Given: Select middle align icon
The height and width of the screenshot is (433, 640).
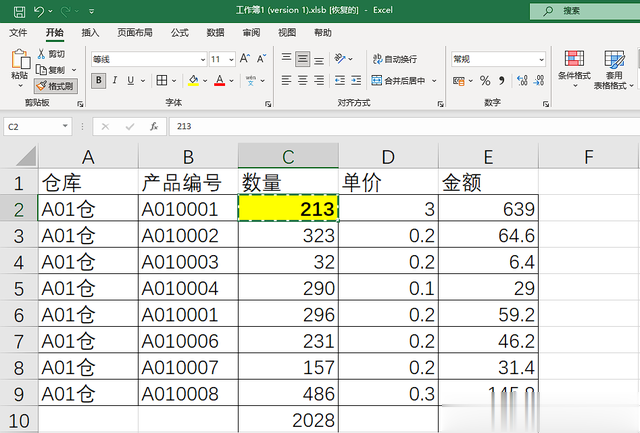Looking at the screenshot, I should click(x=302, y=59).
